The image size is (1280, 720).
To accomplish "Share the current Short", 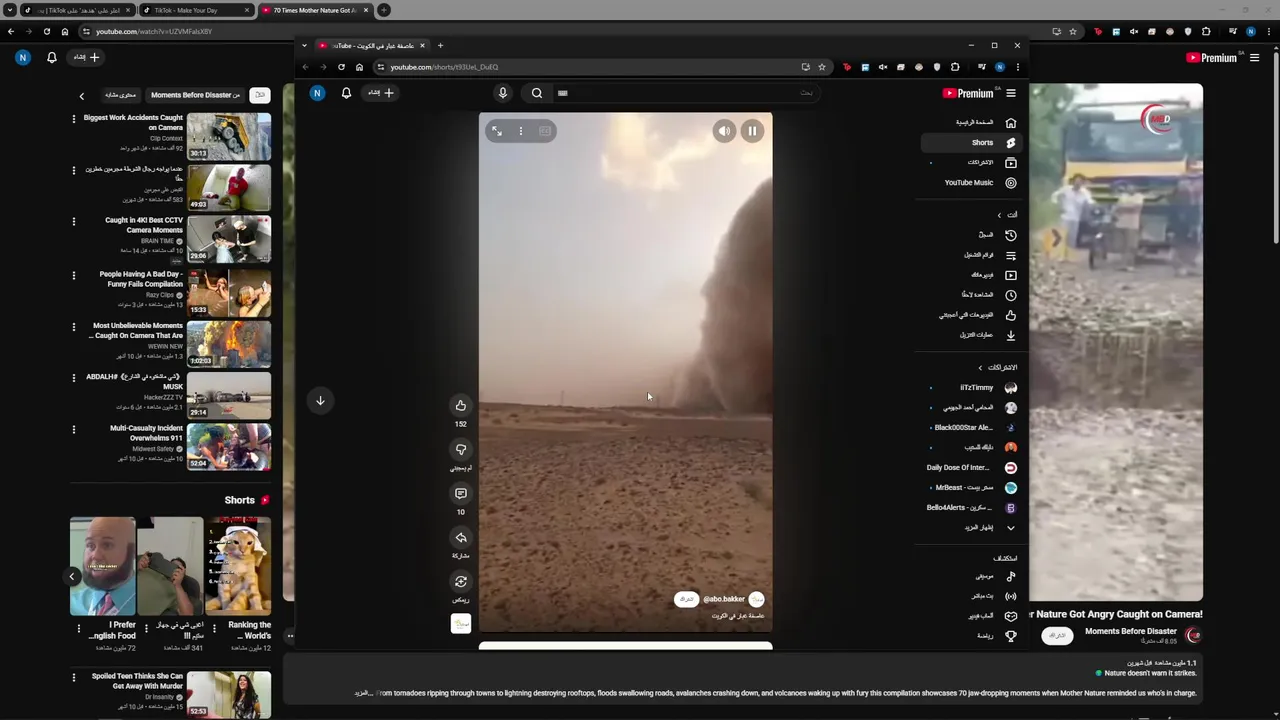I will point(461,537).
